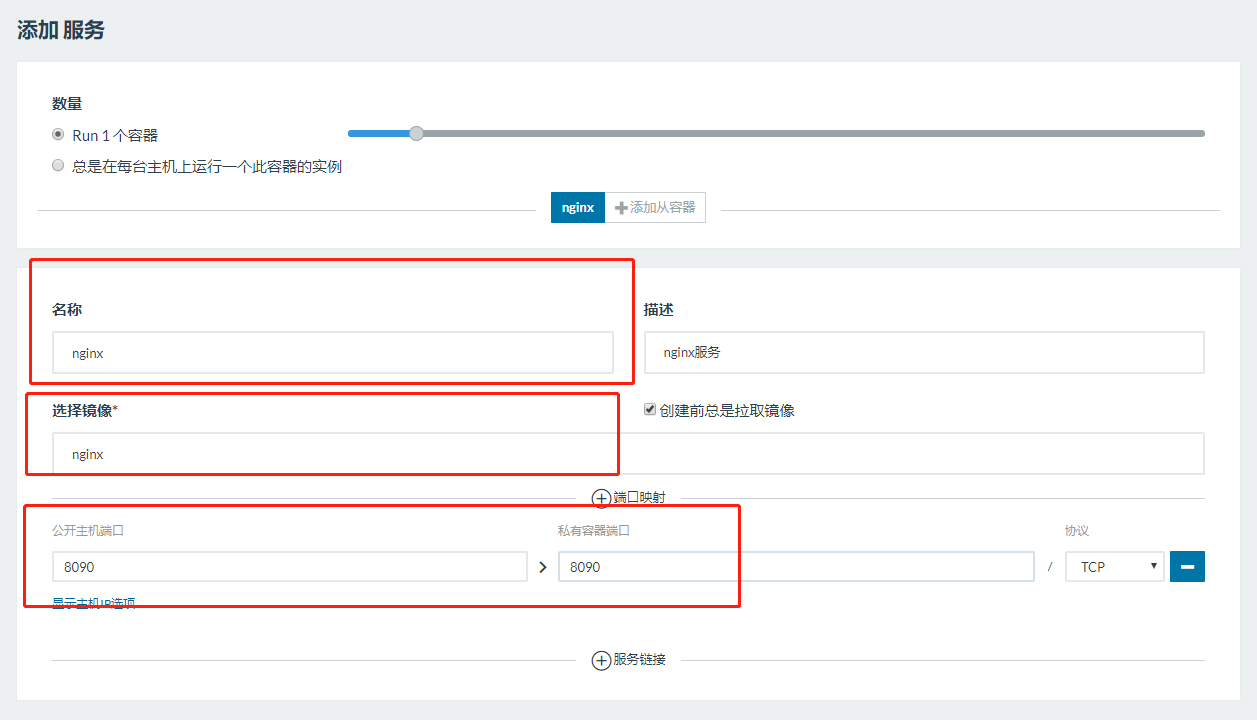Click the 选择镜像 input field
The image size is (1257, 720).
point(628,454)
